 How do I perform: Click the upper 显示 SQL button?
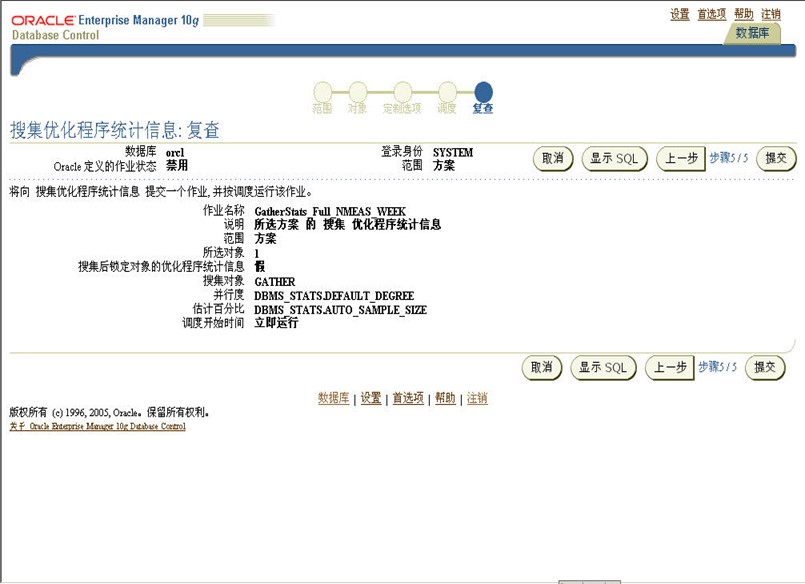coord(615,158)
